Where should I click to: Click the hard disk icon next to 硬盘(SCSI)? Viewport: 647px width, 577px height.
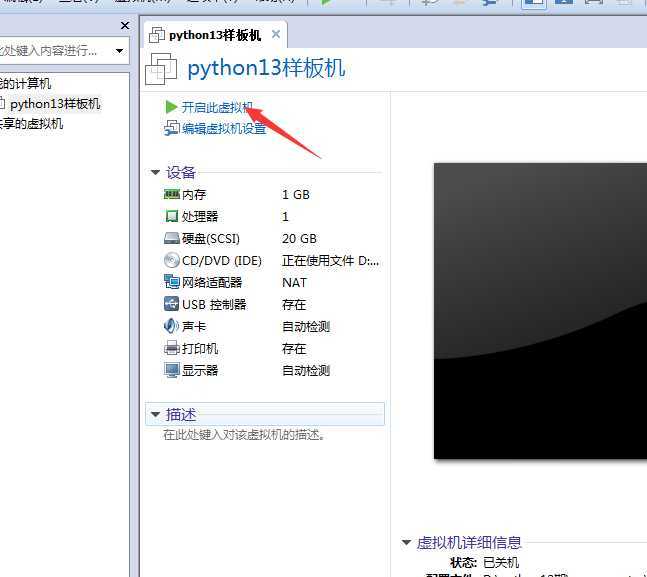coord(172,238)
